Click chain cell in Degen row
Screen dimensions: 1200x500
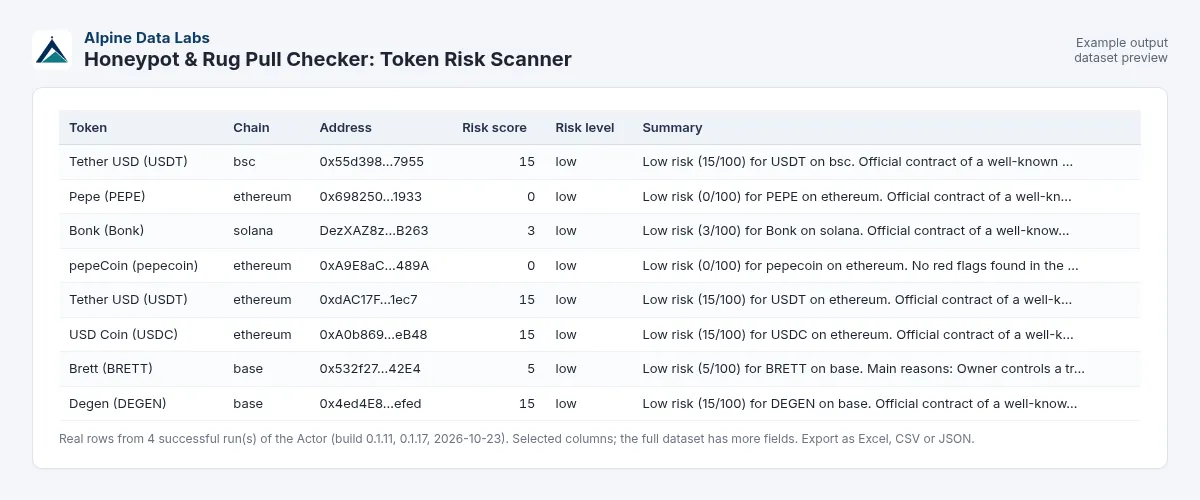click(248, 404)
